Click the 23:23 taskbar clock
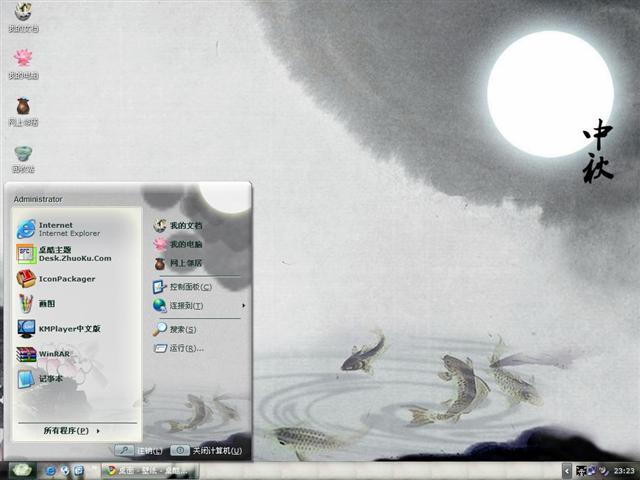Image resolution: width=640 pixels, height=480 pixels. click(x=624, y=471)
